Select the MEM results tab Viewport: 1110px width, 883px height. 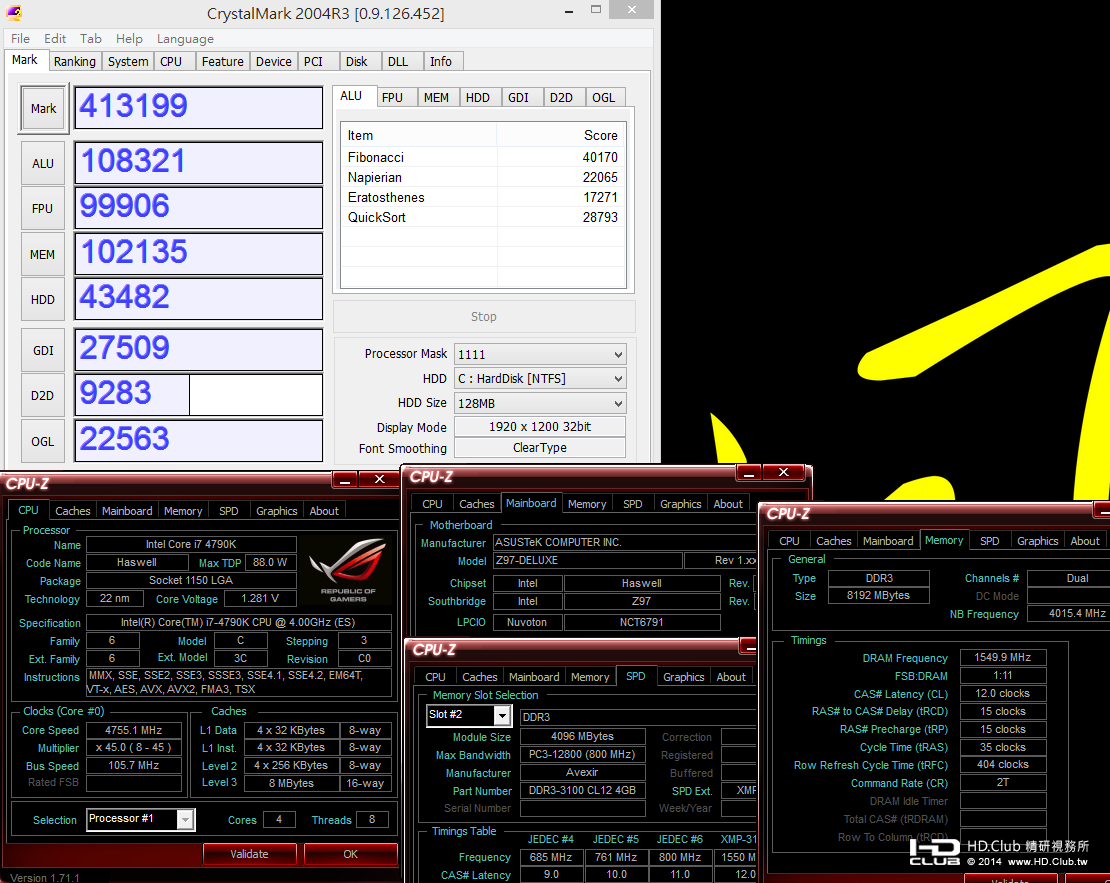point(436,98)
